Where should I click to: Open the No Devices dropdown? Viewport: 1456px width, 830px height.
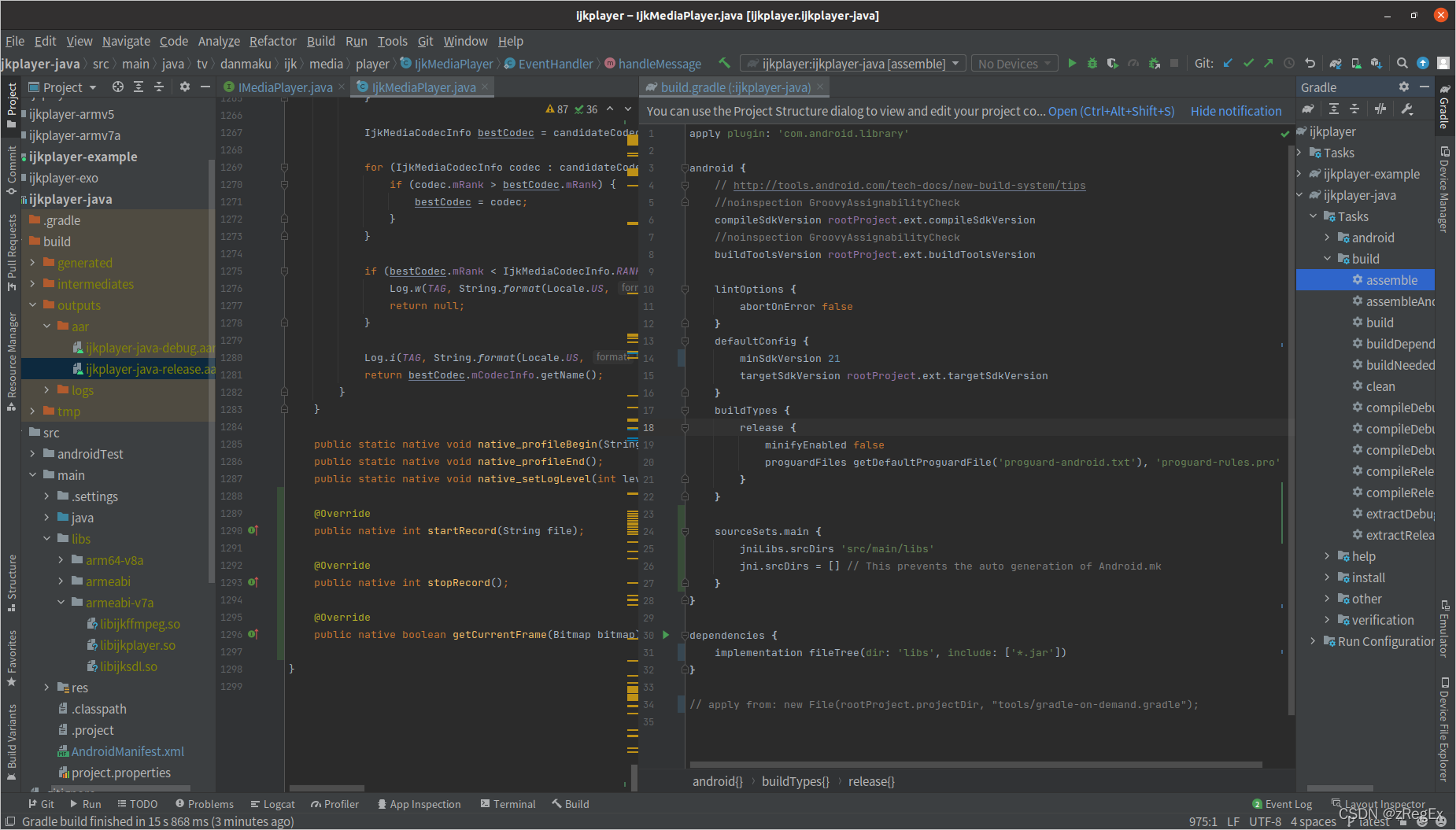pyautogui.click(x=1014, y=64)
